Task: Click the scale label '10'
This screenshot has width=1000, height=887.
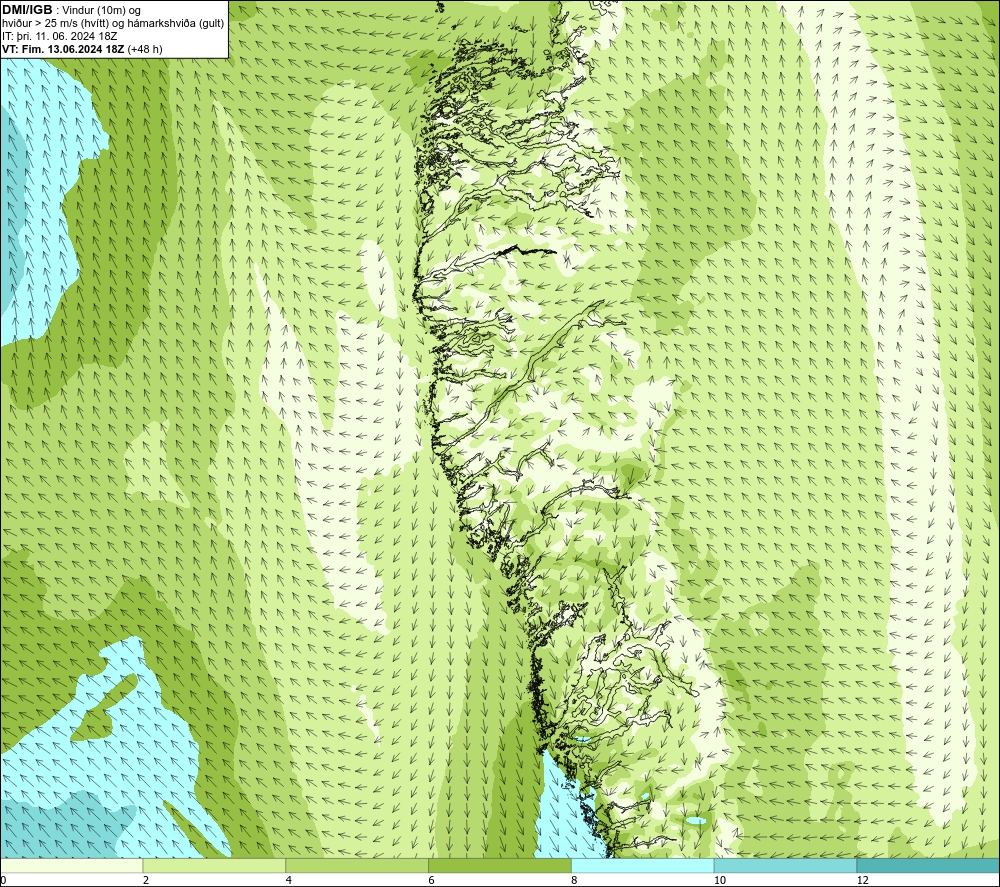Action: point(720,881)
